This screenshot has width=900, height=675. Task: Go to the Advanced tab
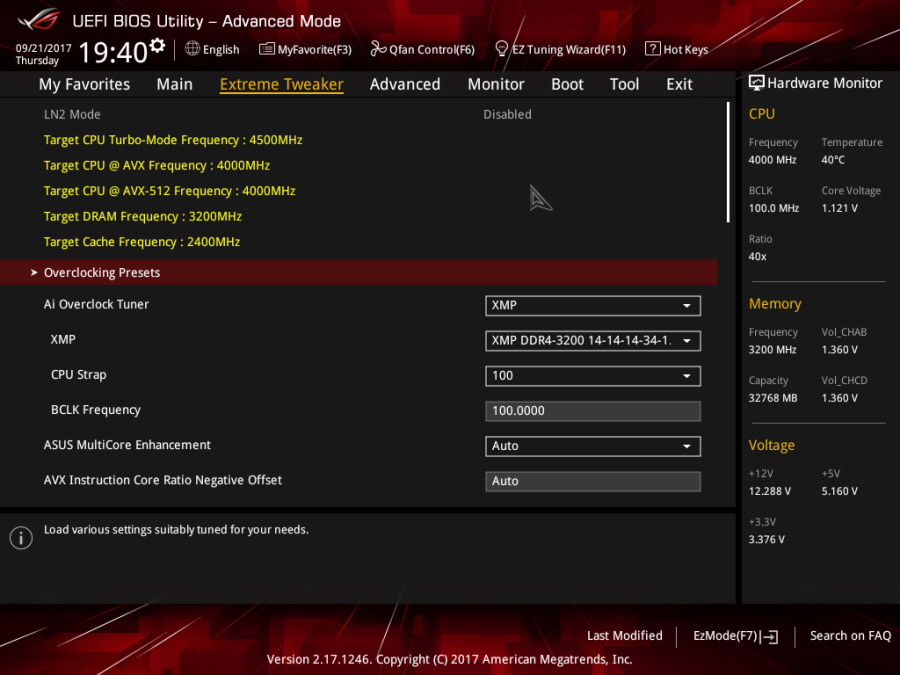405,84
